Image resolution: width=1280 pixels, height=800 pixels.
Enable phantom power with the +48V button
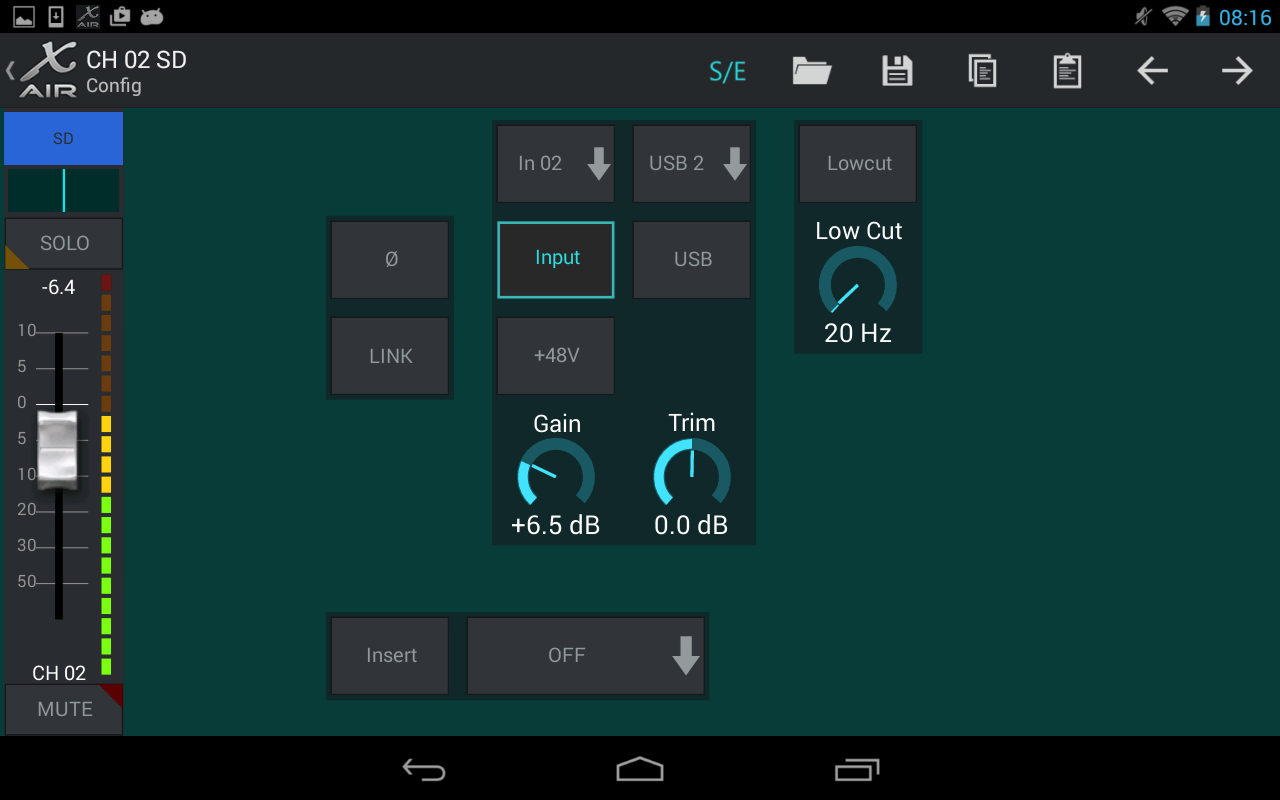pos(555,355)
